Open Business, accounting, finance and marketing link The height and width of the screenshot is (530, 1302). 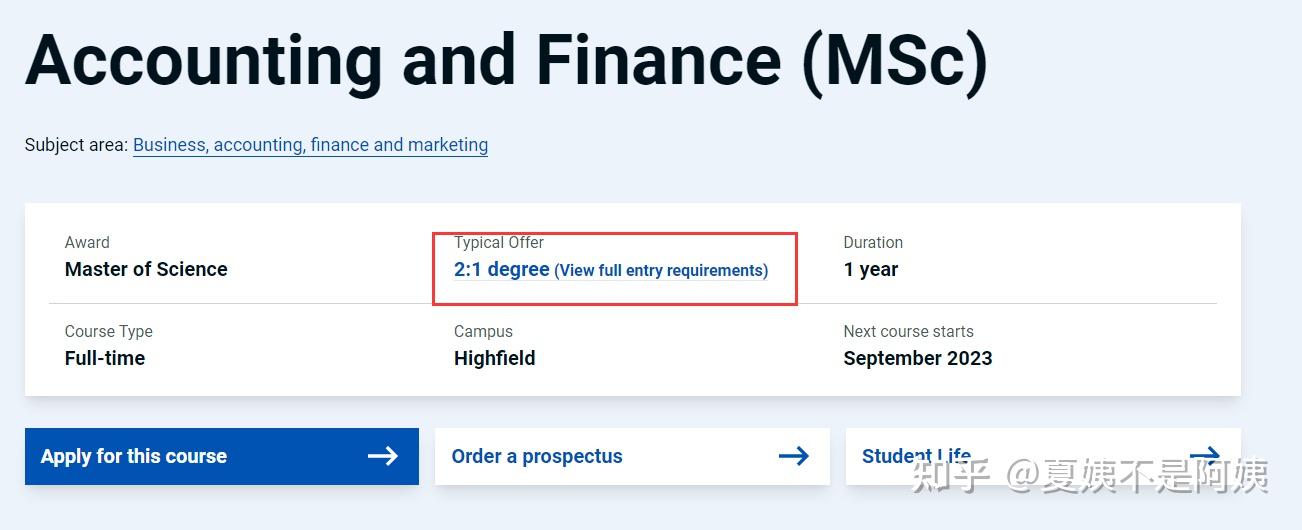[310, 145]
